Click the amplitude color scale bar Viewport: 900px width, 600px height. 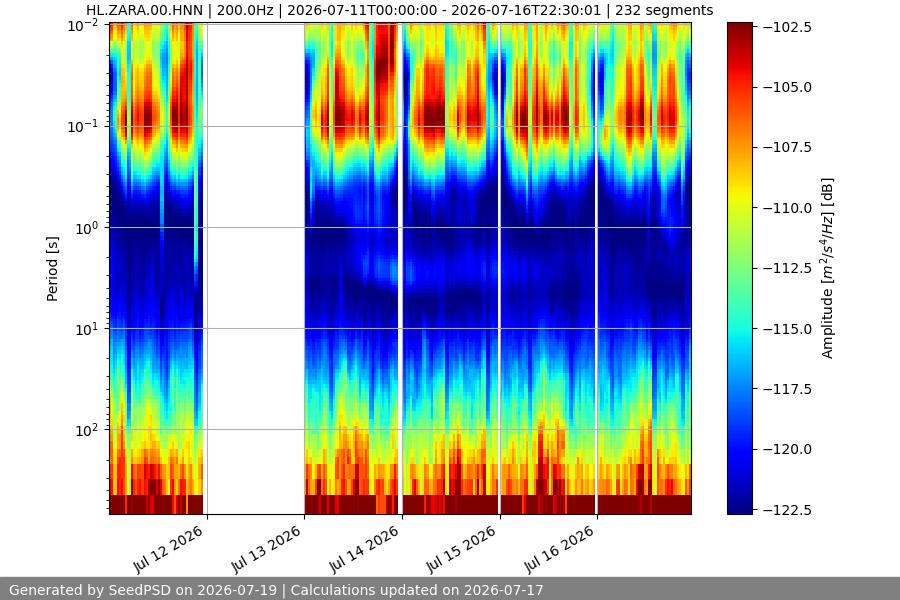pos(739,268)
